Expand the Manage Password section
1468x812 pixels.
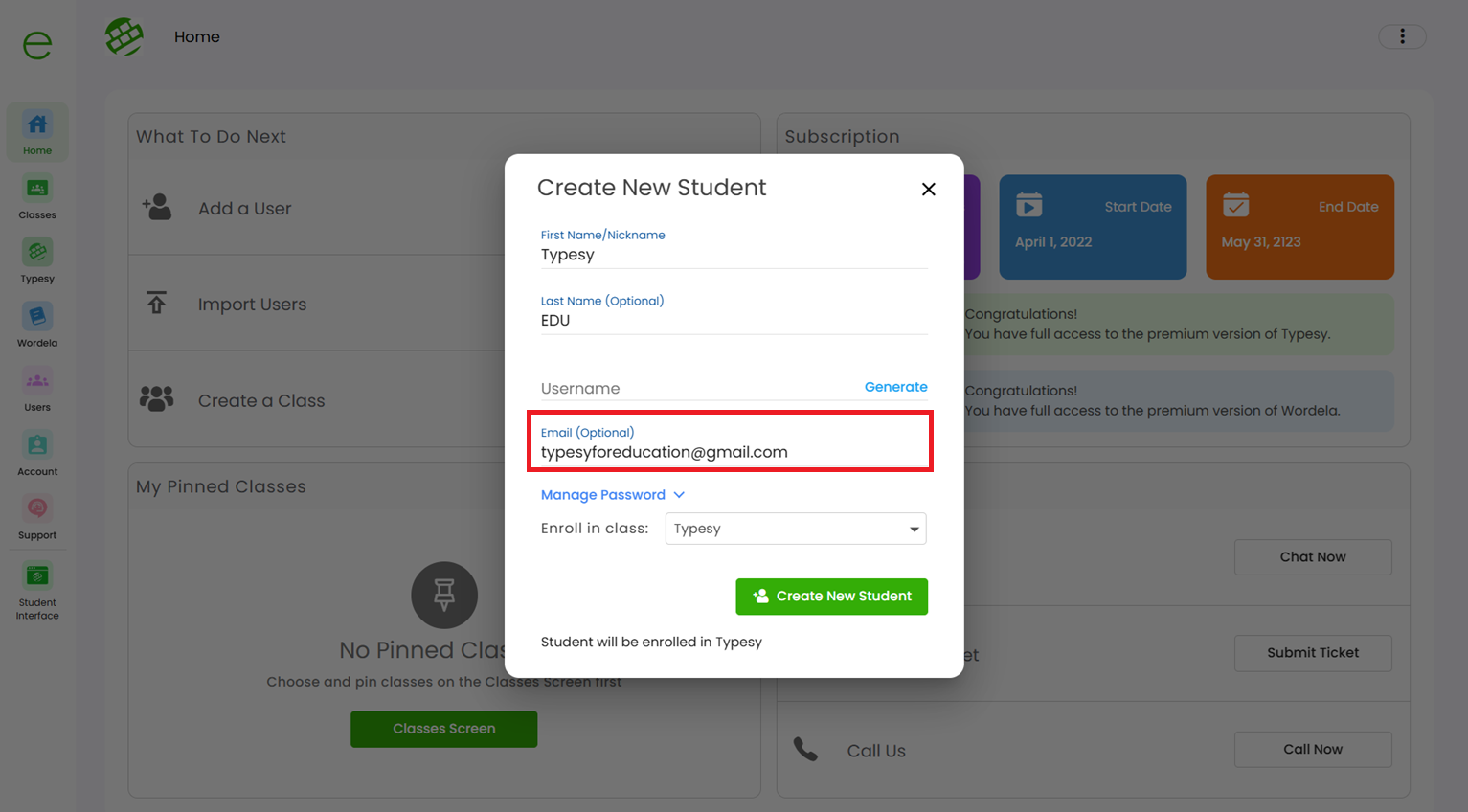coord(613,495)
